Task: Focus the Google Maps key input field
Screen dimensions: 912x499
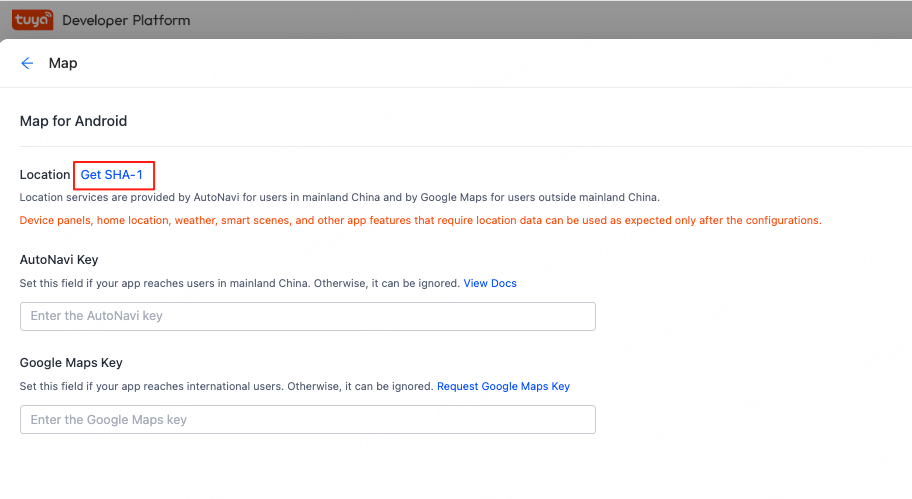Action: [x=308, y=419]
